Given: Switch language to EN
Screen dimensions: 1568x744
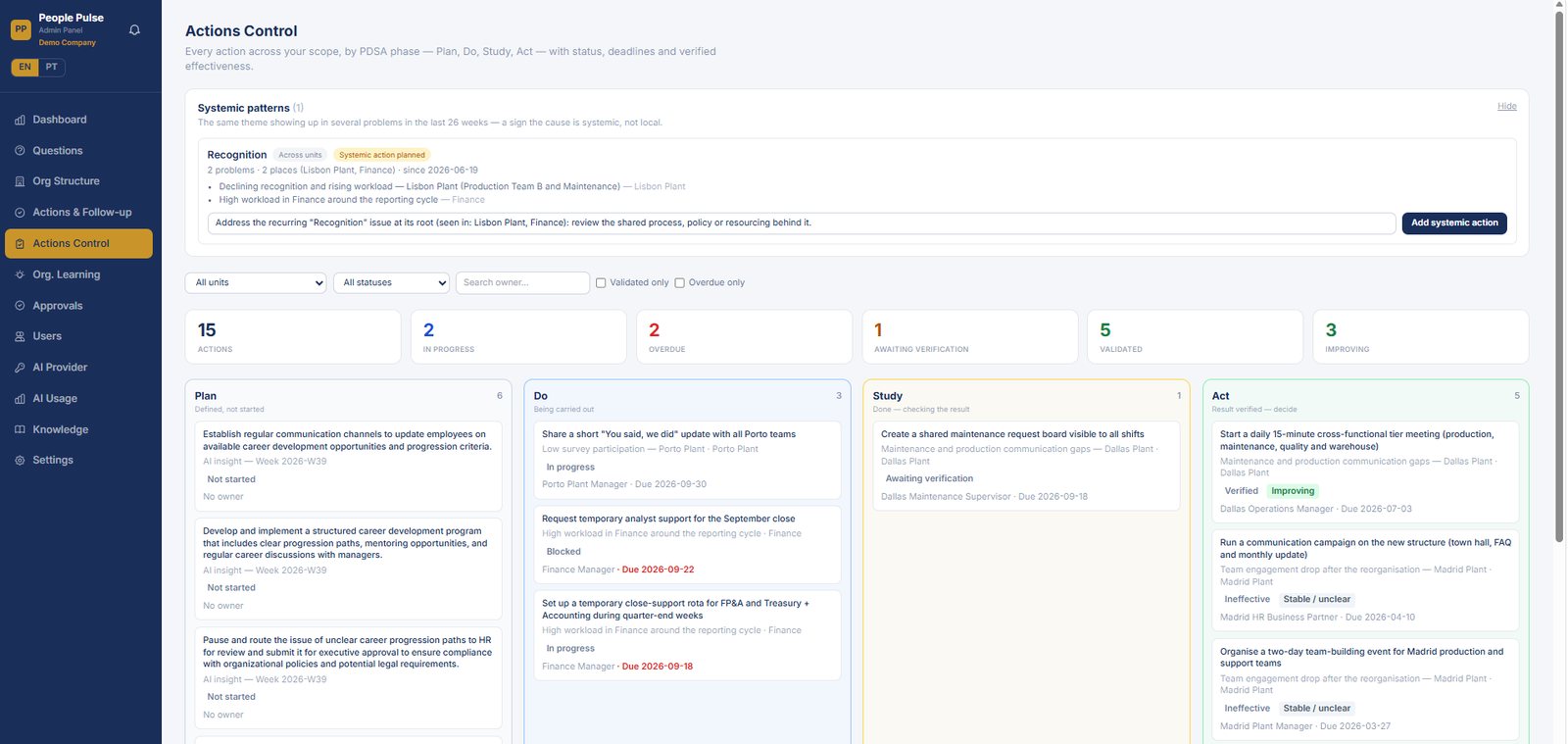Looking at the screenshot, I should point(25,67).
